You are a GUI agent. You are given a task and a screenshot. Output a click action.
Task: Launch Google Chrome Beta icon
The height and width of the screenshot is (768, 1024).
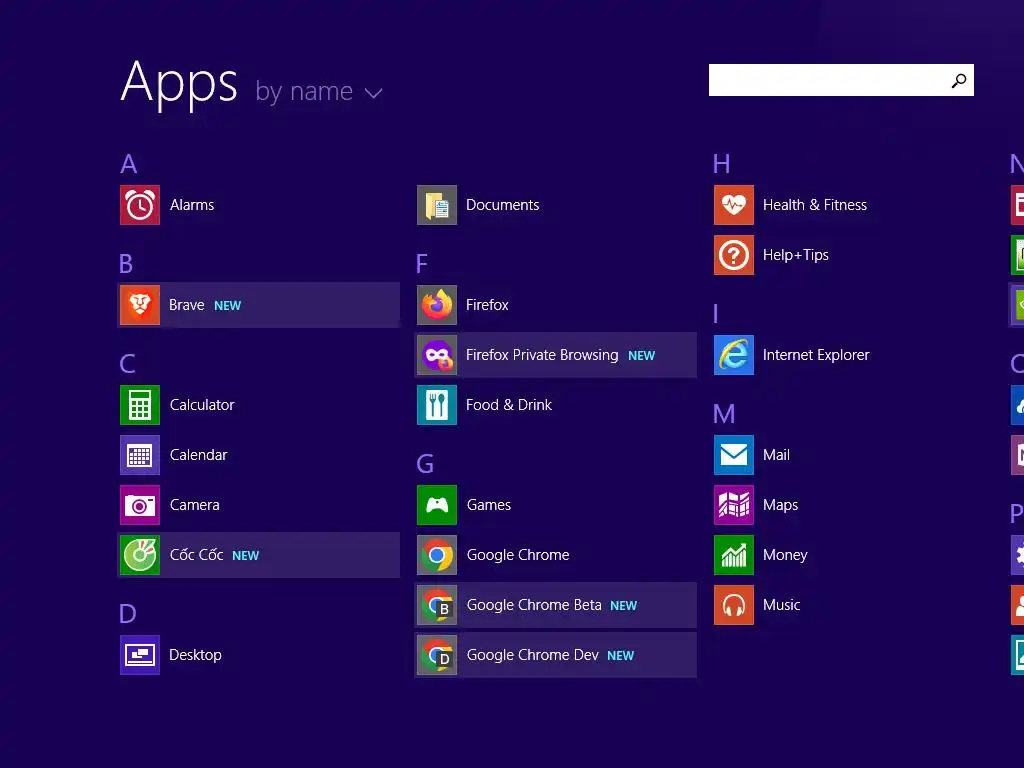pos(437,605)
